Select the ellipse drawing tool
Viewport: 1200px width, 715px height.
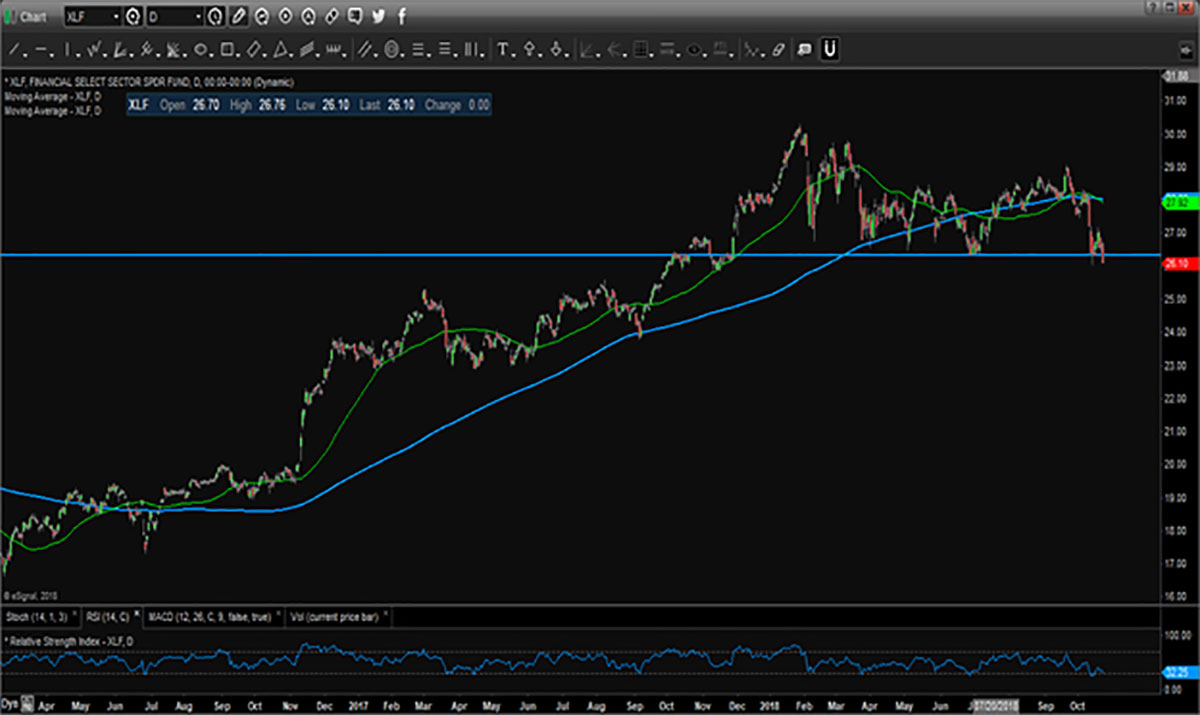coord(200,49)
